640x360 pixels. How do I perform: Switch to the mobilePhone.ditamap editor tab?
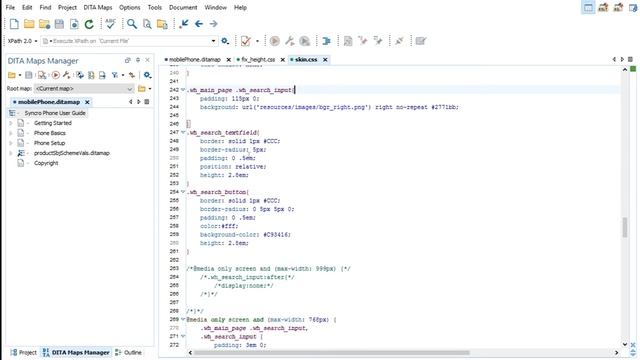[195, 60]
